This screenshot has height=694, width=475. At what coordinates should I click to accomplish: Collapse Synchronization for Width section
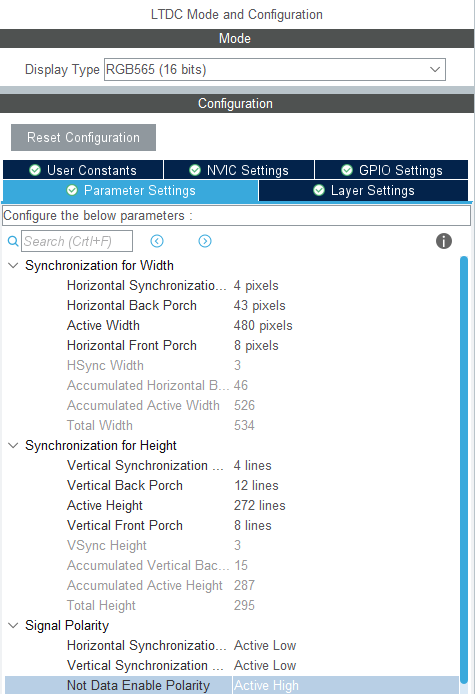coord(13,266)
